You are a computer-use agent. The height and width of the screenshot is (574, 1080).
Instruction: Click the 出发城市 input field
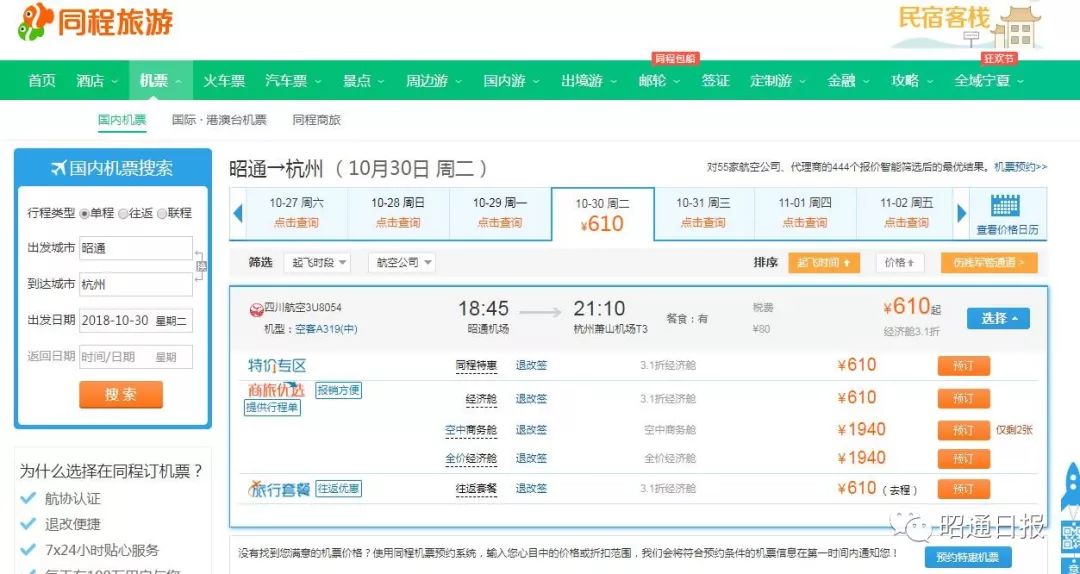click(136, 248)
